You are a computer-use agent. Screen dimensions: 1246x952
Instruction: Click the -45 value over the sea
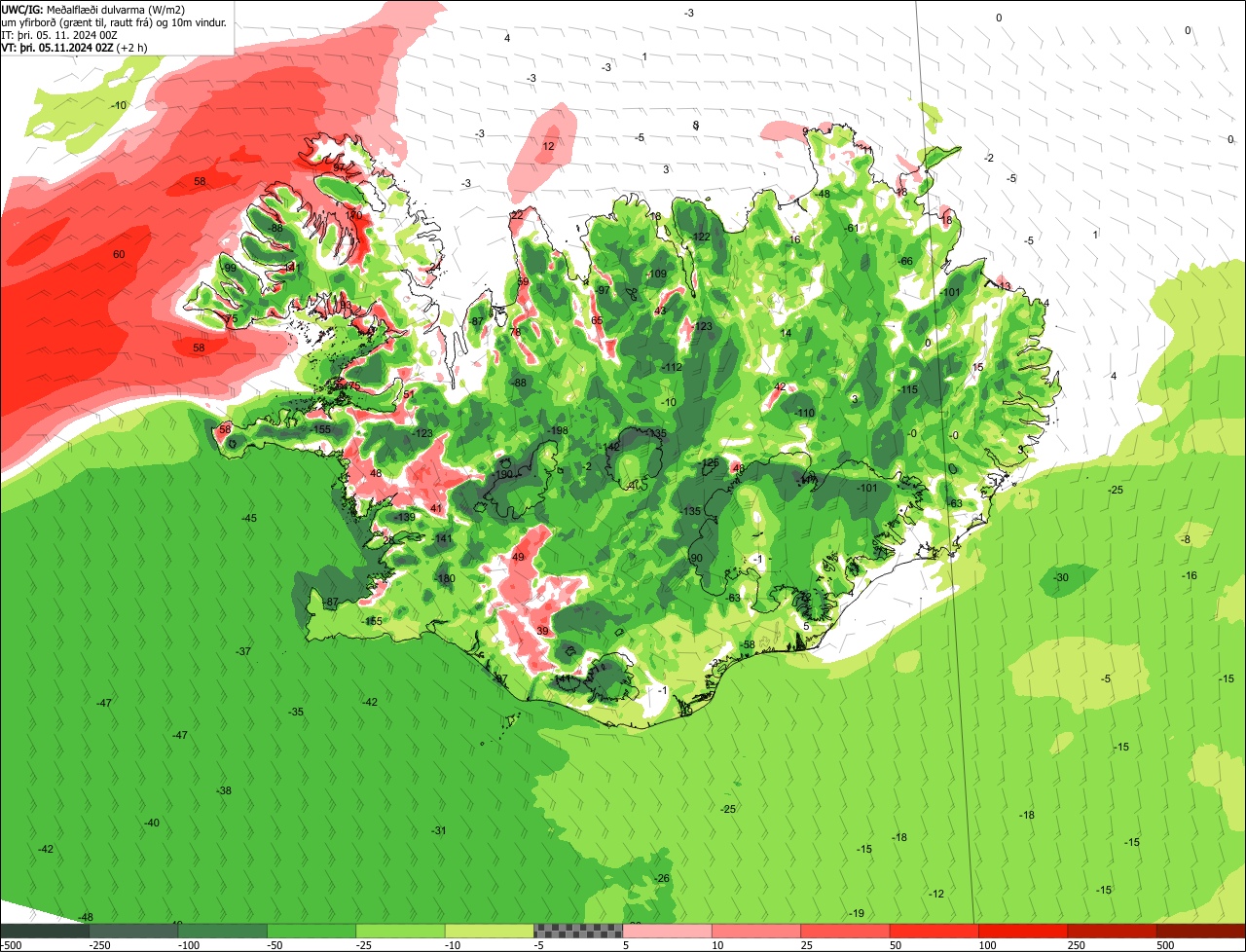point(249,519)
